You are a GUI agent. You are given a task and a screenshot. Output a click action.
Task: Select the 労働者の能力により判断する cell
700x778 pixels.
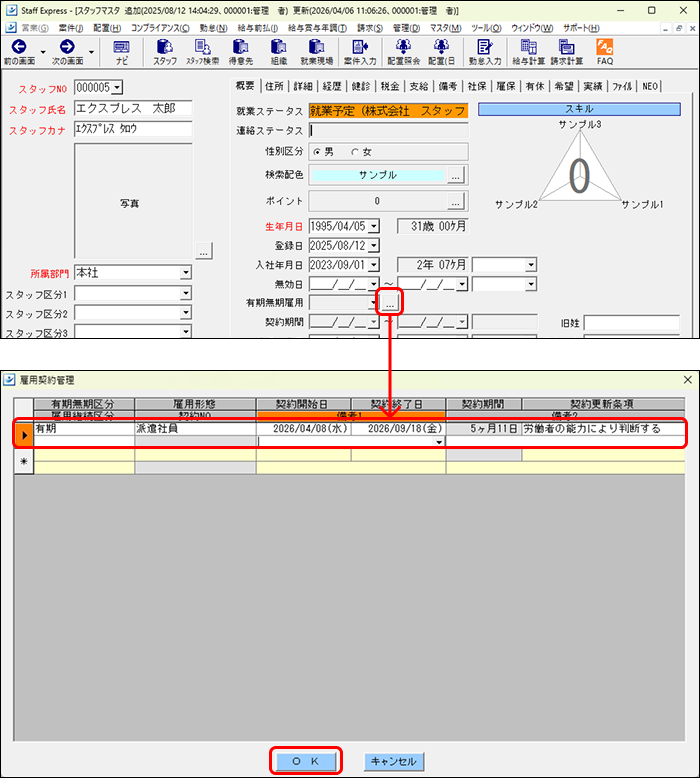click(603, 429)
